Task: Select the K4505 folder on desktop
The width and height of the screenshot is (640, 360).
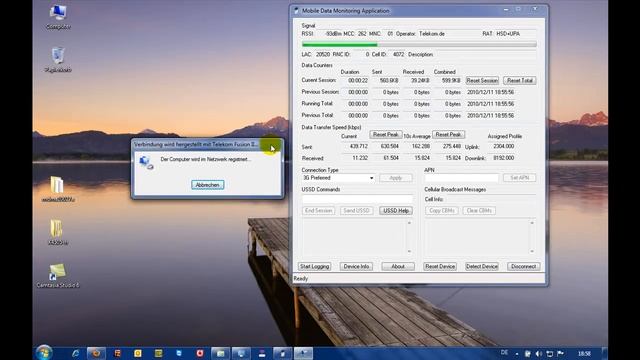Action: click(58, 232)
